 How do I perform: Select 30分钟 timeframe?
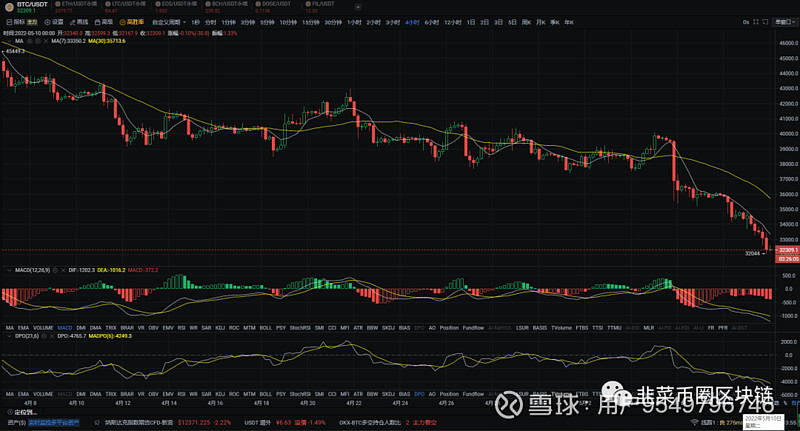pos(333,22)
